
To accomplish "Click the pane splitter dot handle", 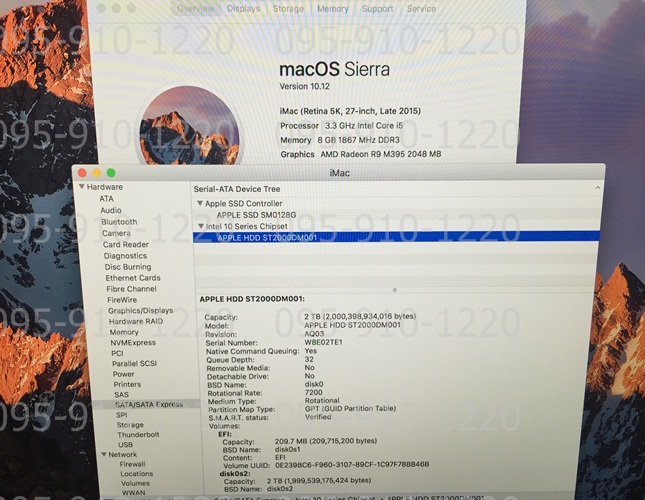I will coord(395,290).
